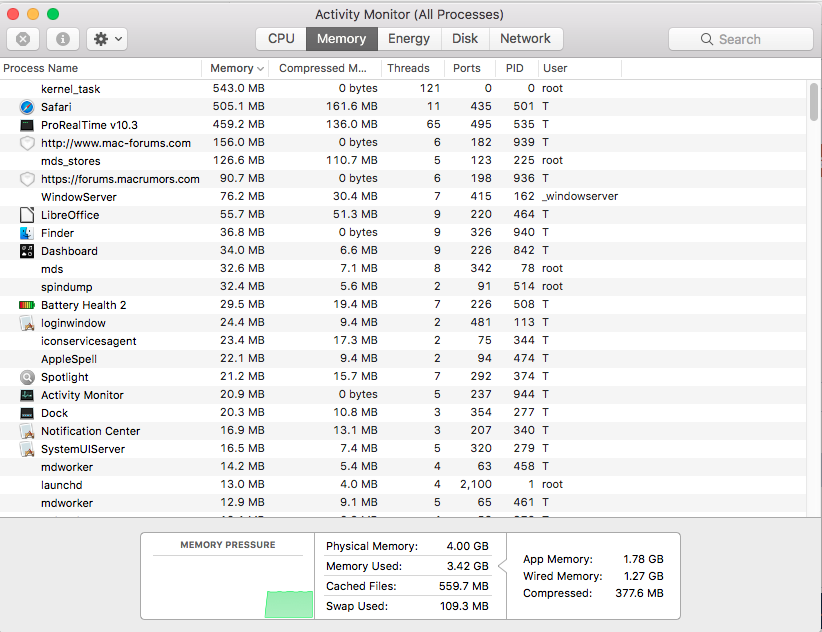This screenshot has height=632, width=822.
Task: Open the Network tab
Action: (x=525, y=39)
